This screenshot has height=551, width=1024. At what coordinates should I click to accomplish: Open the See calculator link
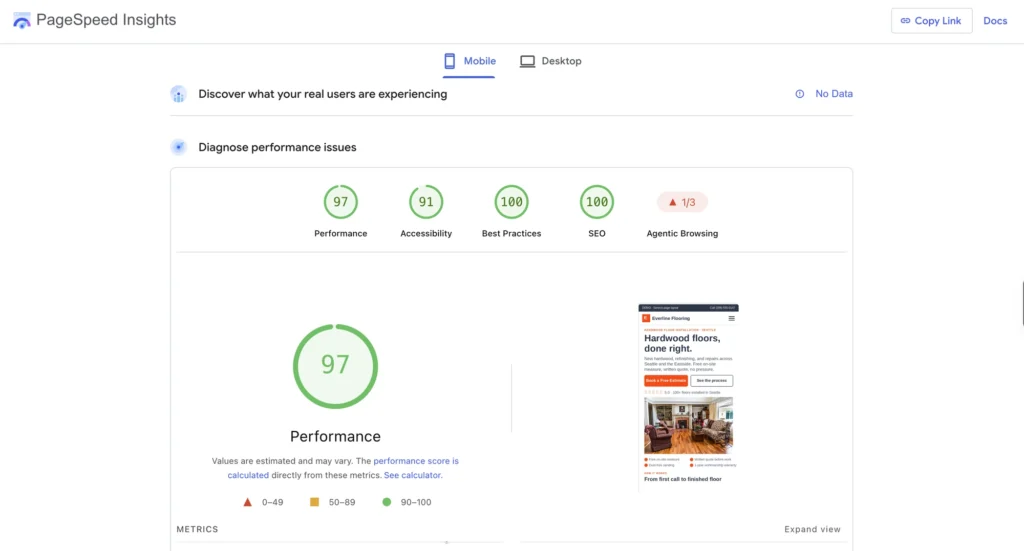(413, 475)
